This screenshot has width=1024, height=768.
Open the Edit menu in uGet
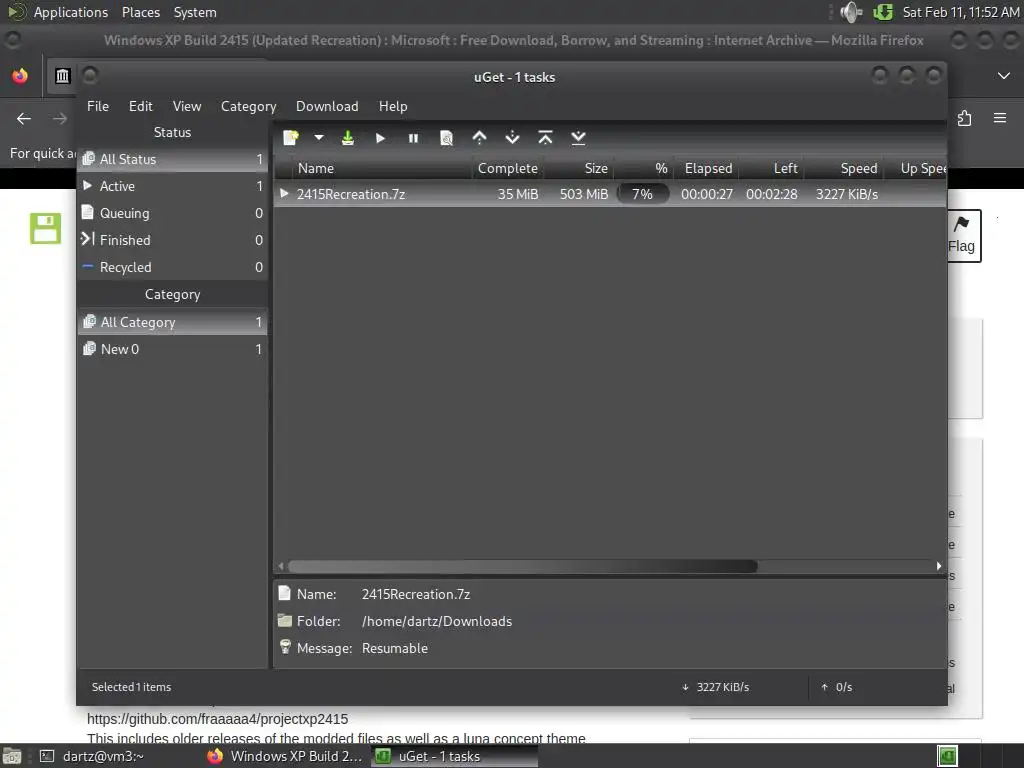(x=140, y=106)
